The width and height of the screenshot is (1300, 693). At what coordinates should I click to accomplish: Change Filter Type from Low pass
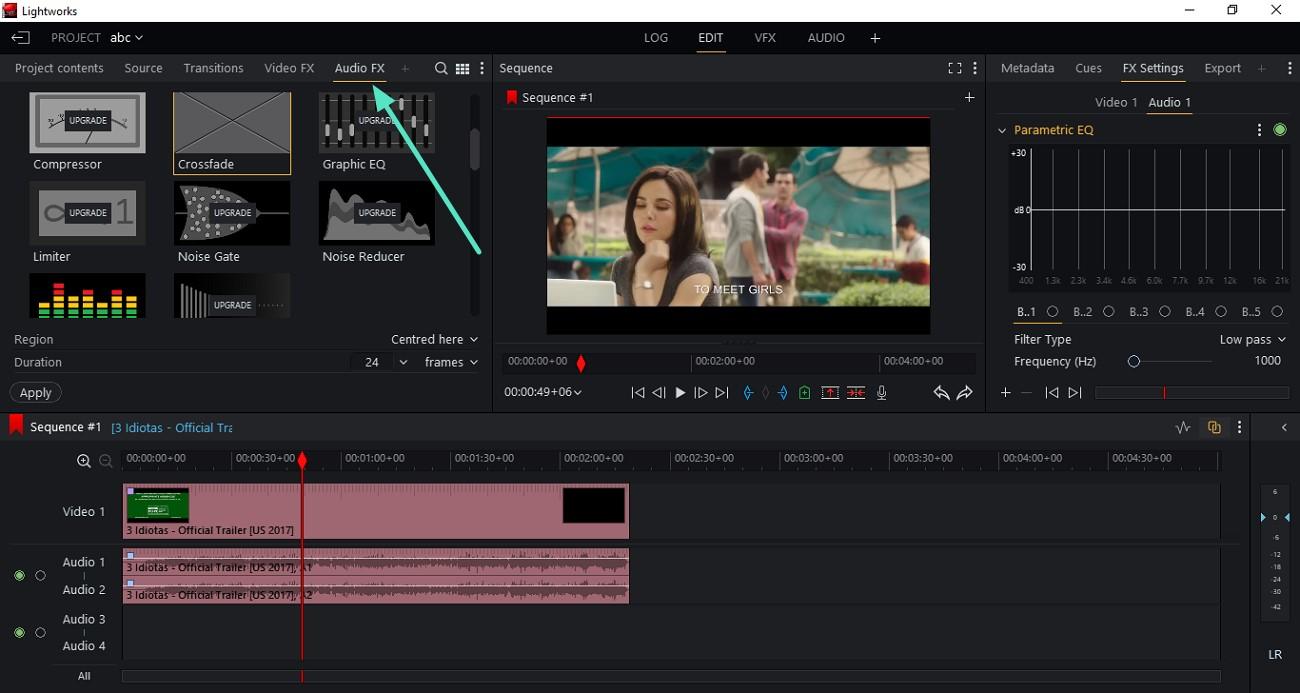pos(1252,340)
